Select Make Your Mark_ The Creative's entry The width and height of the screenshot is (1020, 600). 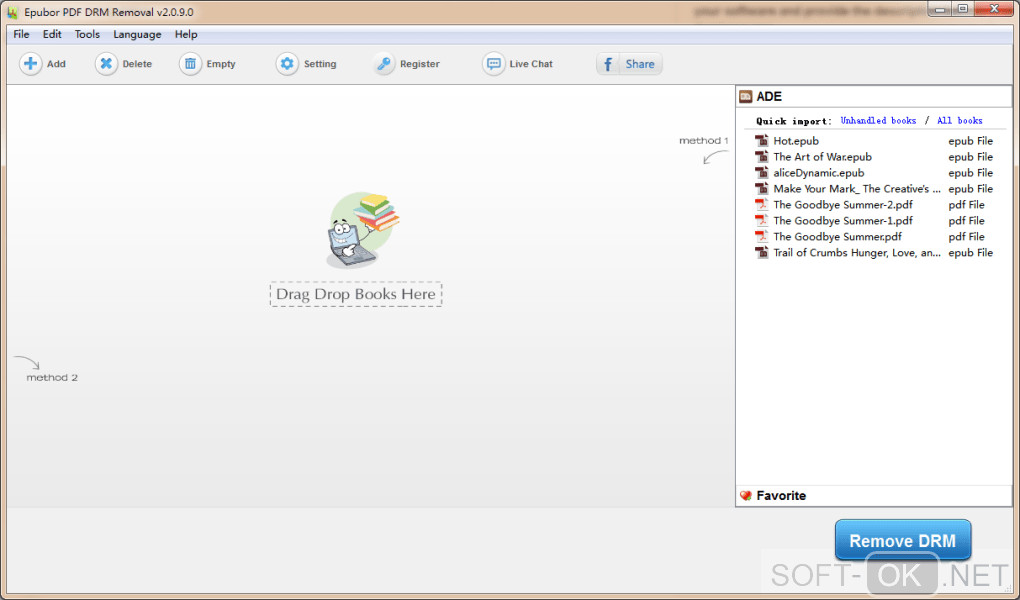pos(857,189)
